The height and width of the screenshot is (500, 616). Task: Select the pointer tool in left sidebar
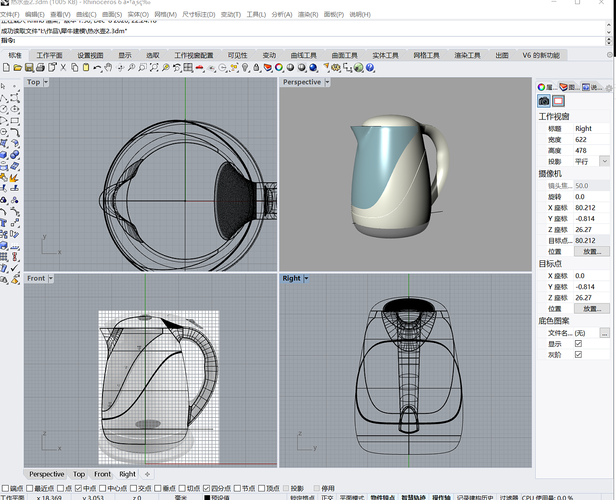(5, 86)
